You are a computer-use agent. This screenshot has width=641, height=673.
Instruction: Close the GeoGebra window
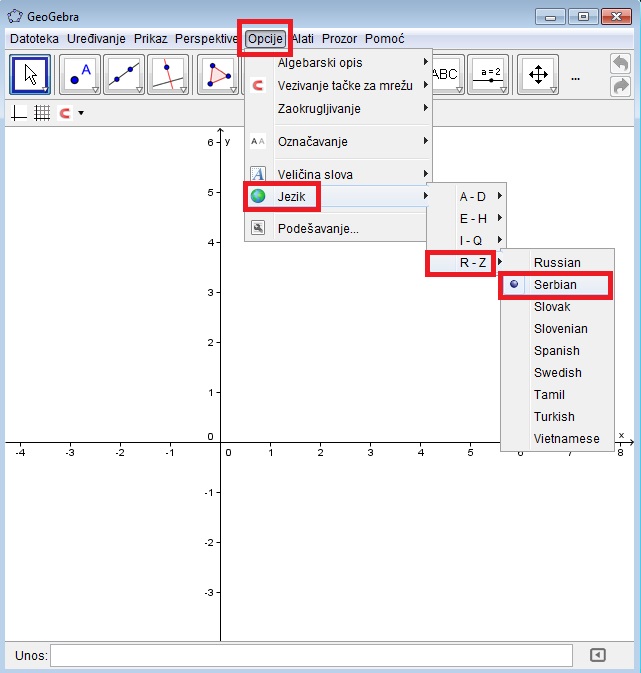[617, 17]
